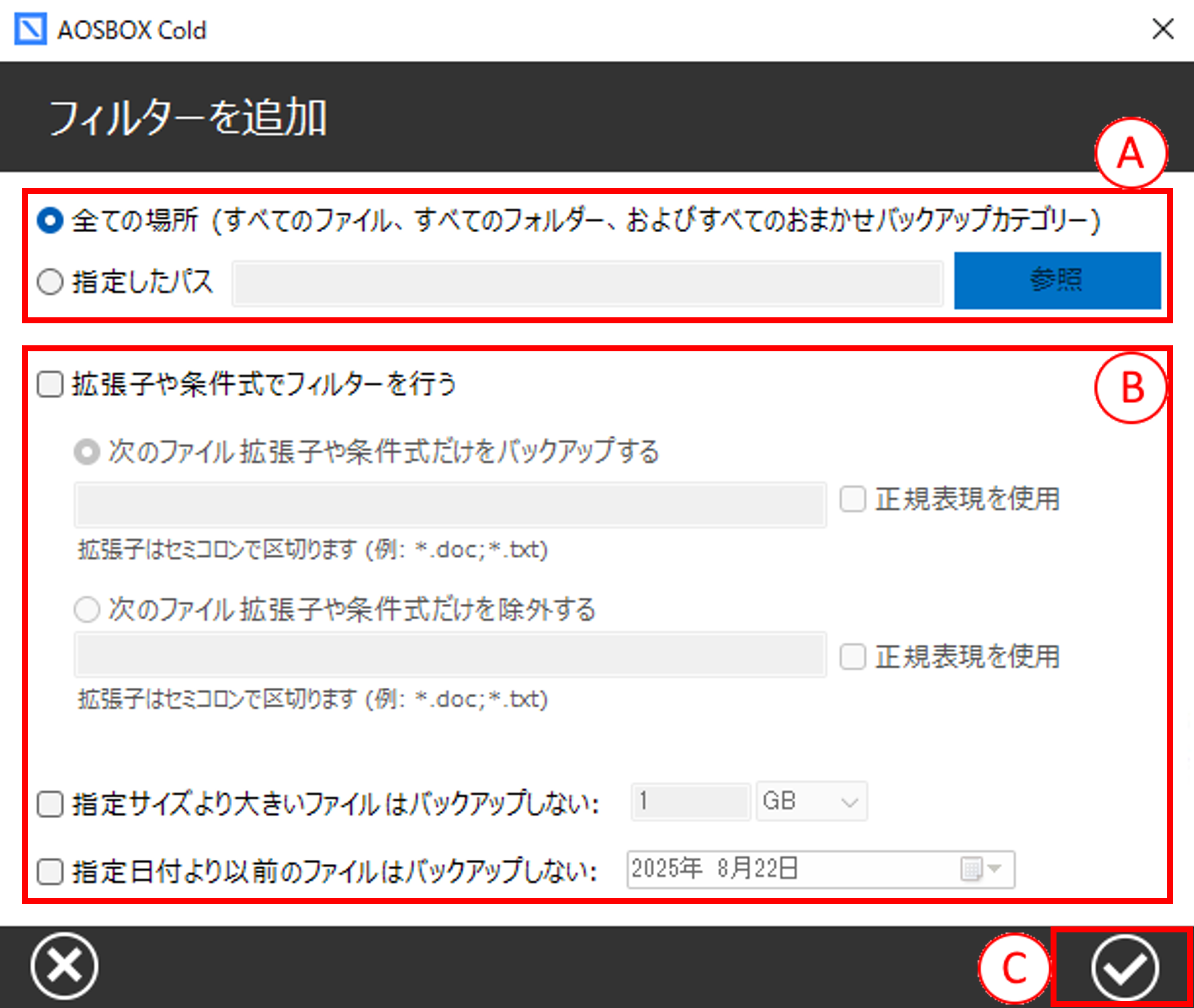
Task: Open the GB size unit dropdown
Action: coord(811,801)
